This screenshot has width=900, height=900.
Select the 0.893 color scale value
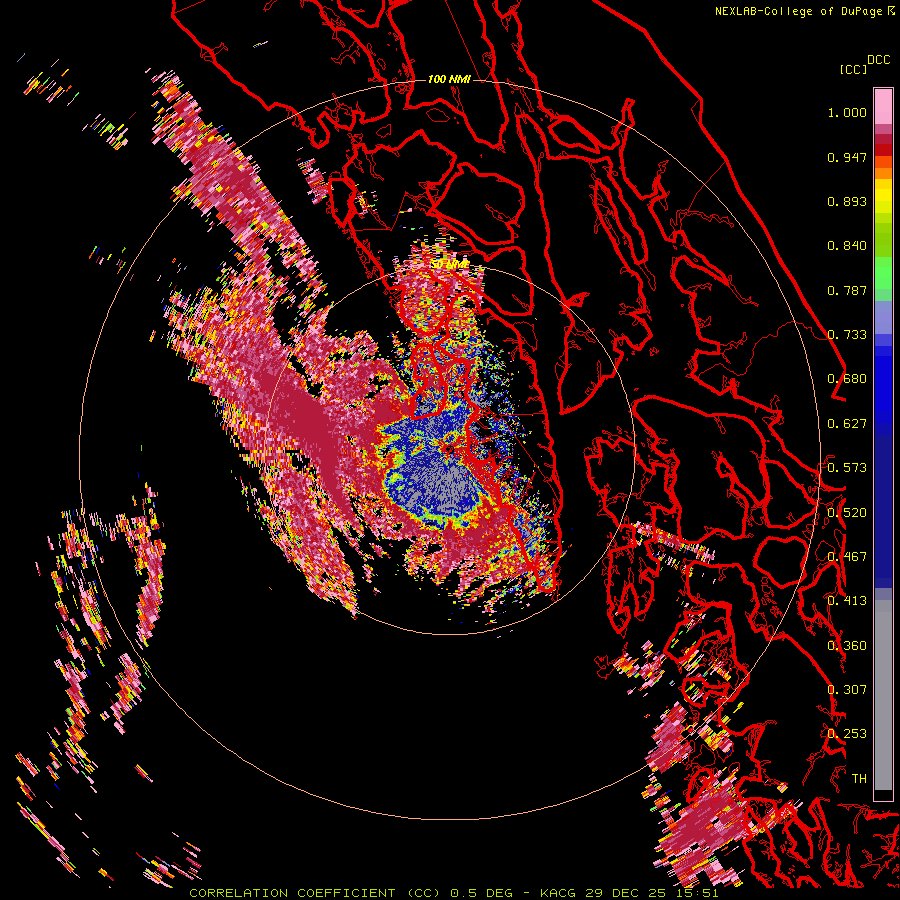(847, 201)
